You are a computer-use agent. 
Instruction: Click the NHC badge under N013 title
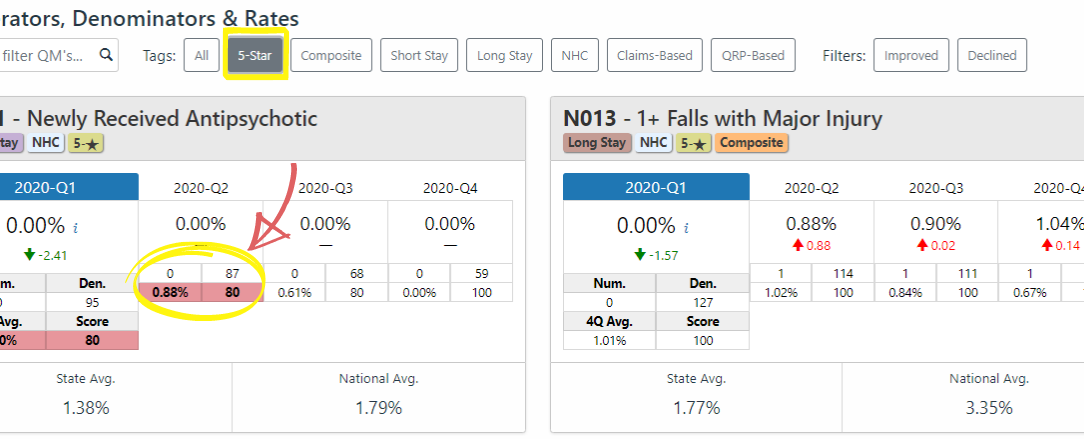[653, 143]
